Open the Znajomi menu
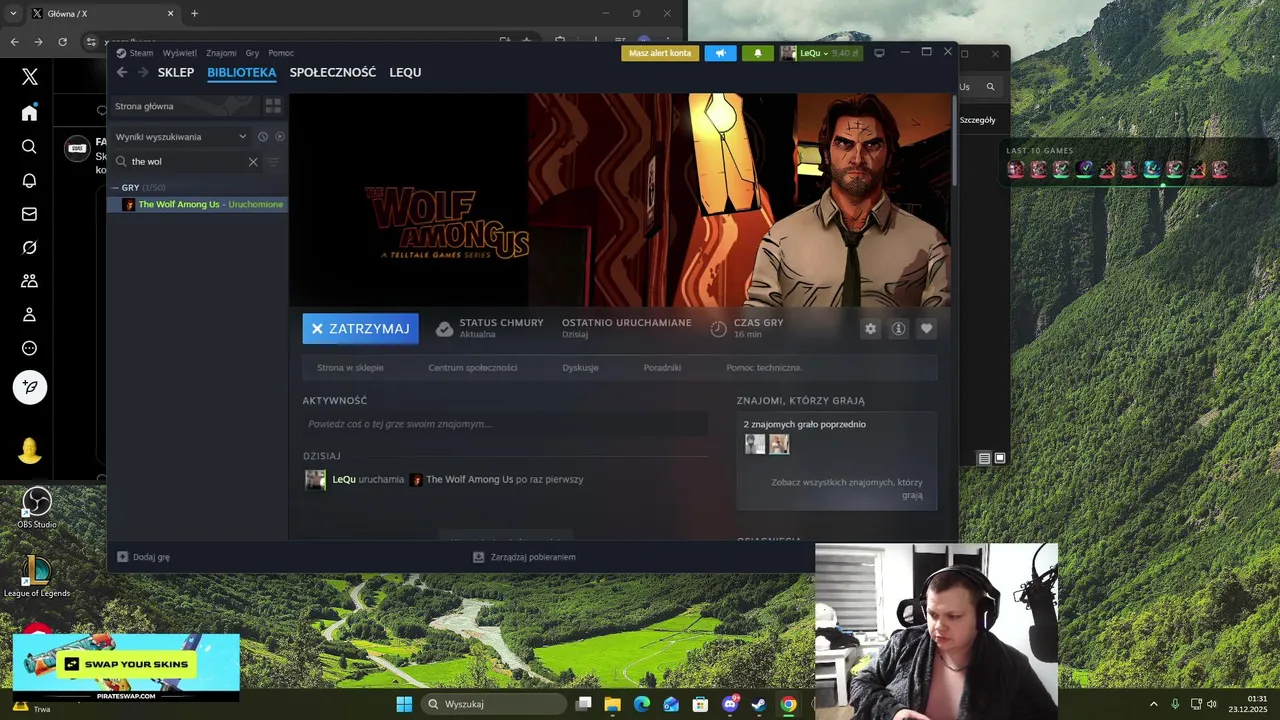The height and width of the screenshot is (720, 1280). pyautogui.click(x=221, y=53)
